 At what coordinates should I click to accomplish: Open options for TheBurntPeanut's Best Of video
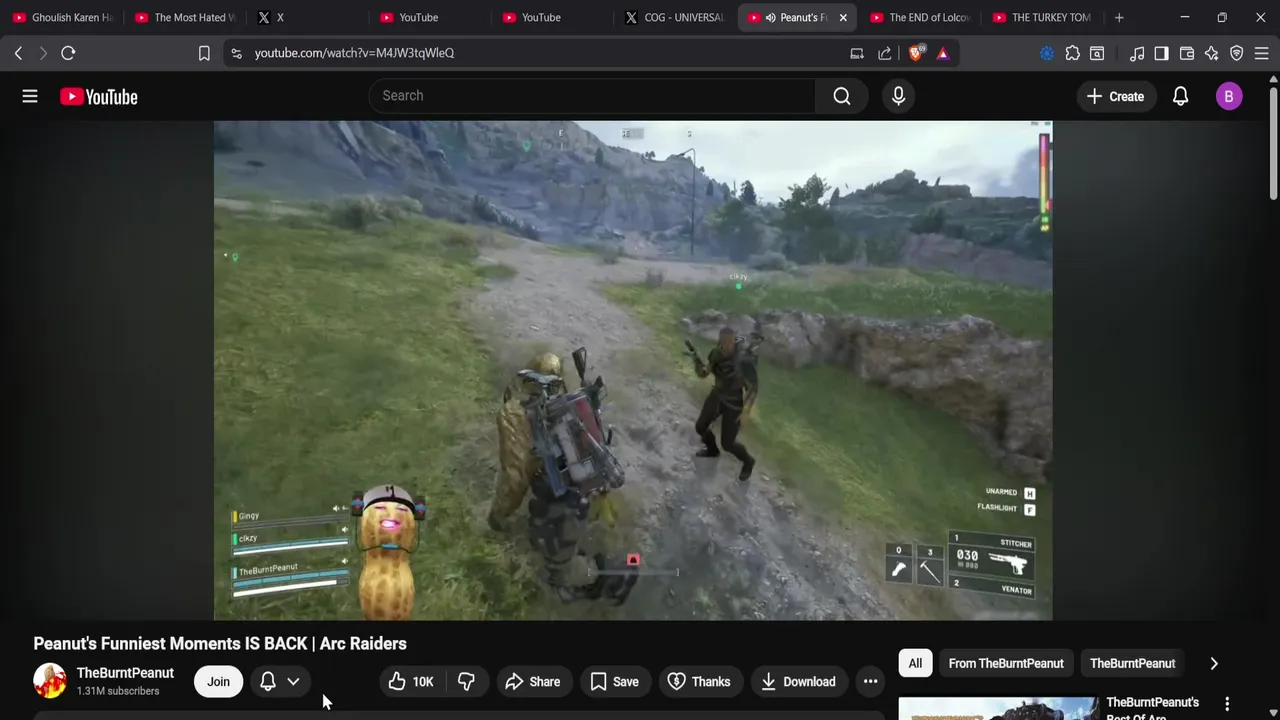click(x=1227, y=704)
